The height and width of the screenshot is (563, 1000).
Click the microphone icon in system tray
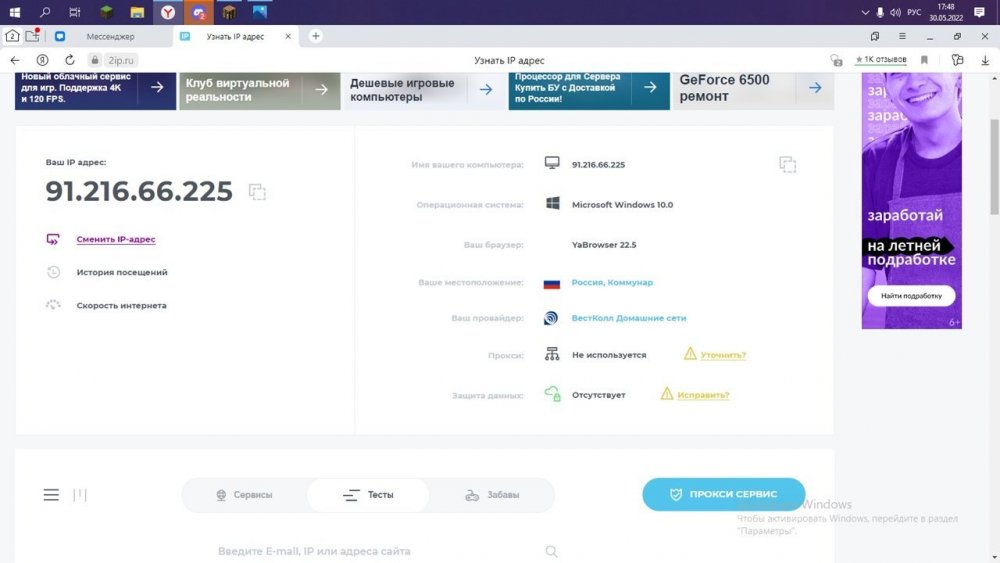point(880,12)
